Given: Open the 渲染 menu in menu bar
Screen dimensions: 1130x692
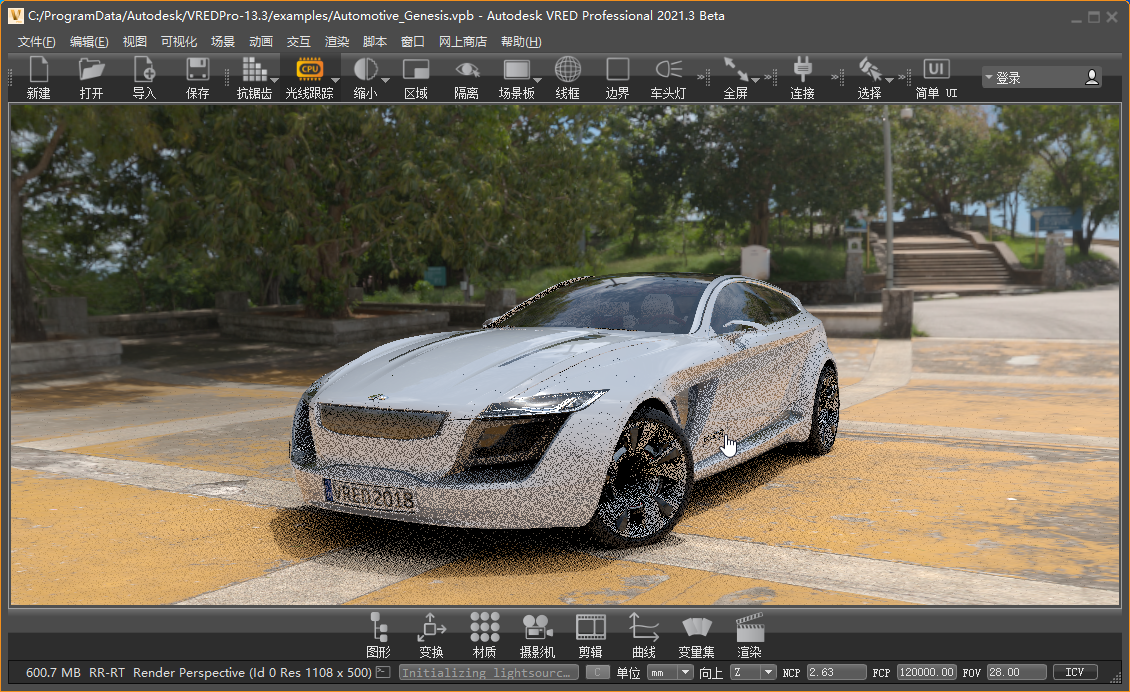Looking at the screenshot, I should (x=337, y=42).
